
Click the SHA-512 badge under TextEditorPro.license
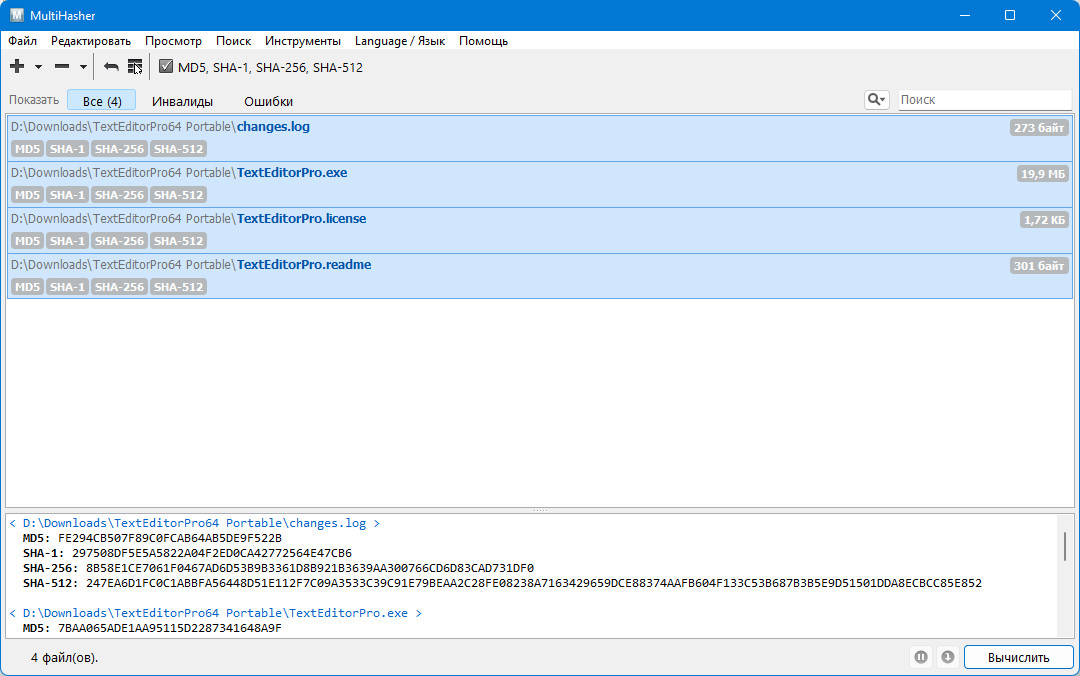(178, 241)
